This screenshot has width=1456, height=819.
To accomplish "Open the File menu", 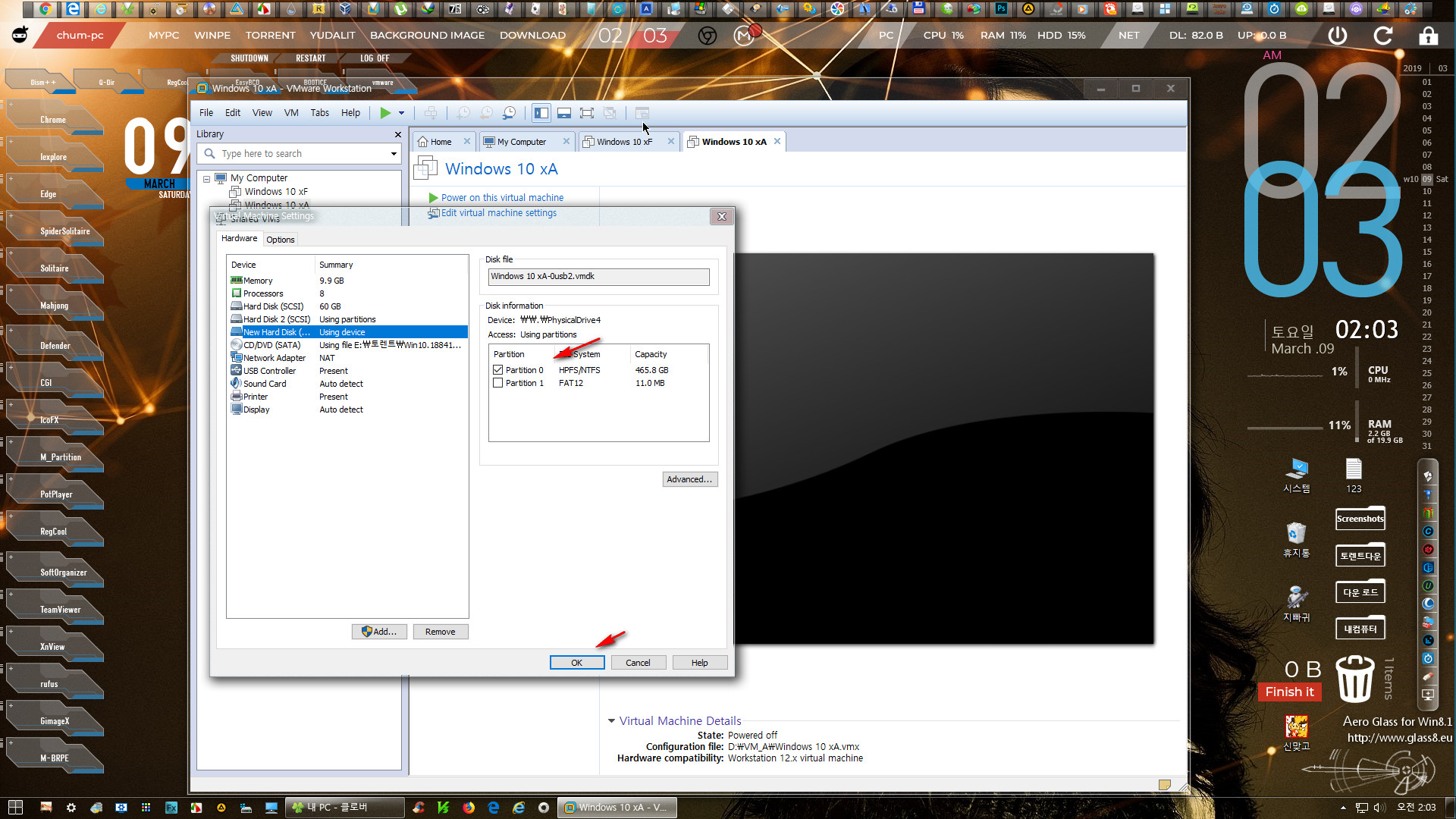I will tap(206, 113).
